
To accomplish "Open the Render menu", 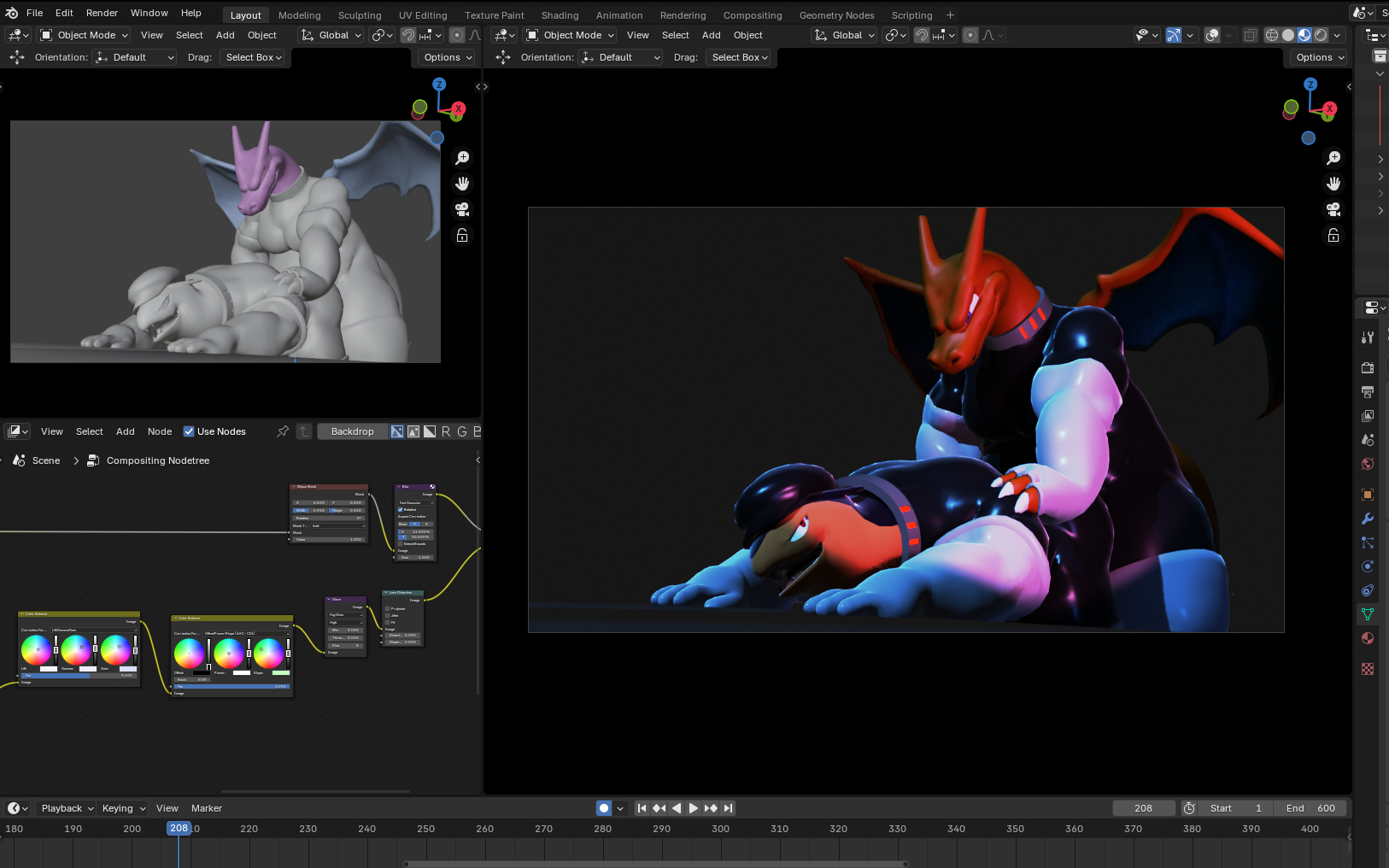I will (102, 13).
